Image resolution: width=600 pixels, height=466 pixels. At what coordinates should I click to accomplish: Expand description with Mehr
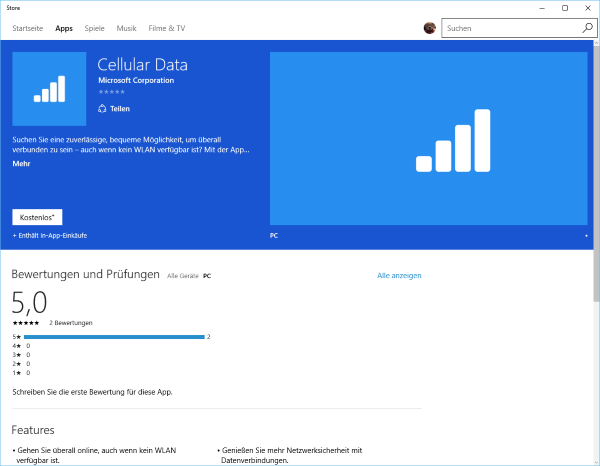pyautogui.click(x=21, y=164)
